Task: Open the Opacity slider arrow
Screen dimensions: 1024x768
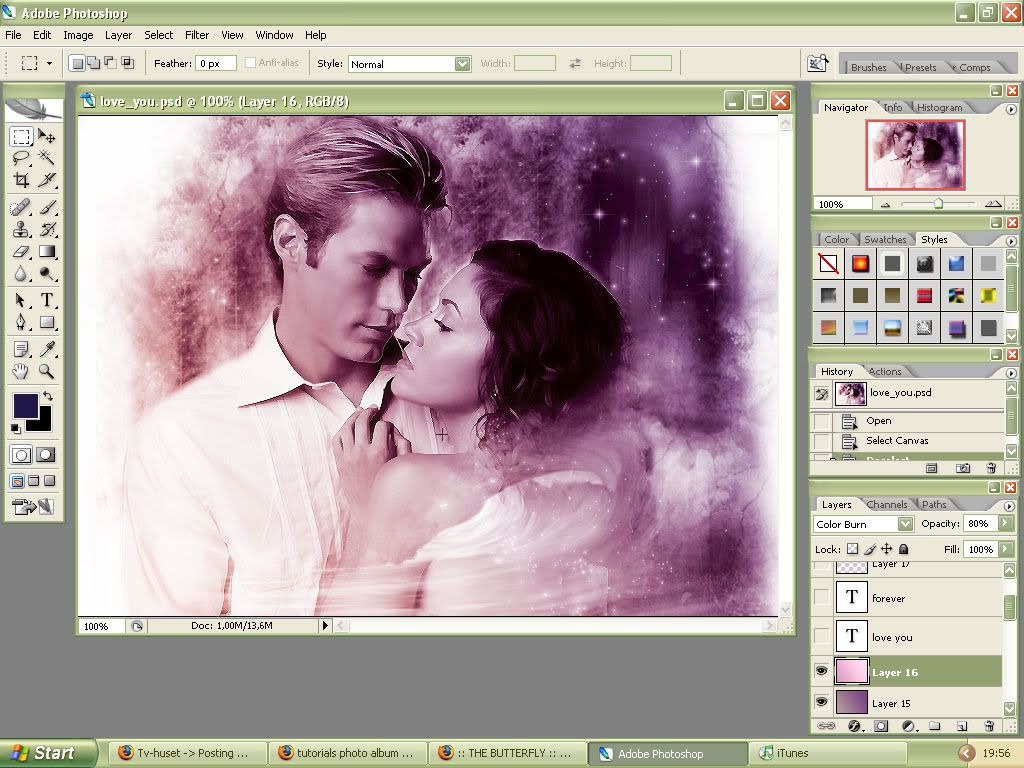Action: point(1005,523)
